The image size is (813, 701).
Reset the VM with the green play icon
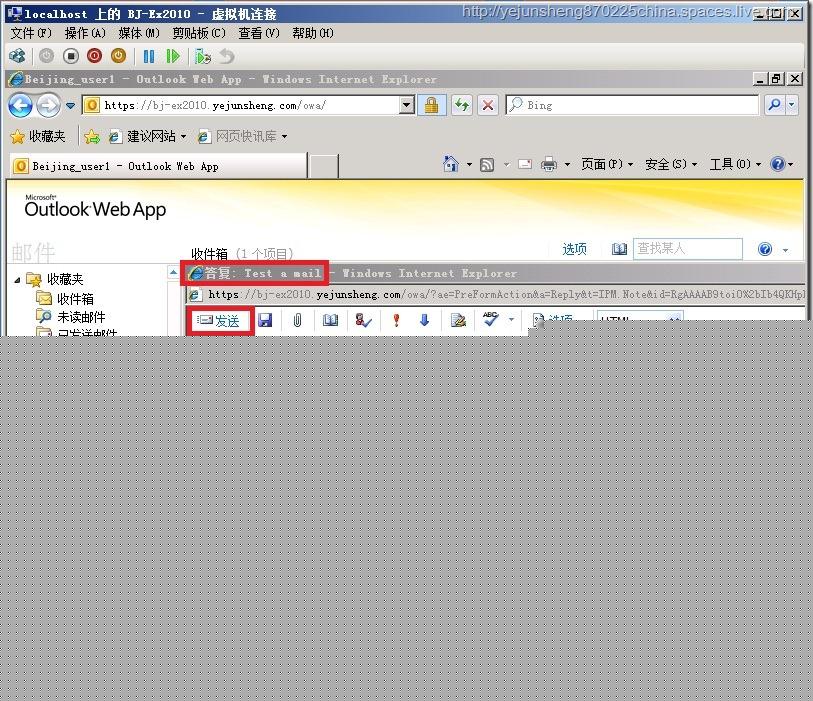tap(173, 56)
